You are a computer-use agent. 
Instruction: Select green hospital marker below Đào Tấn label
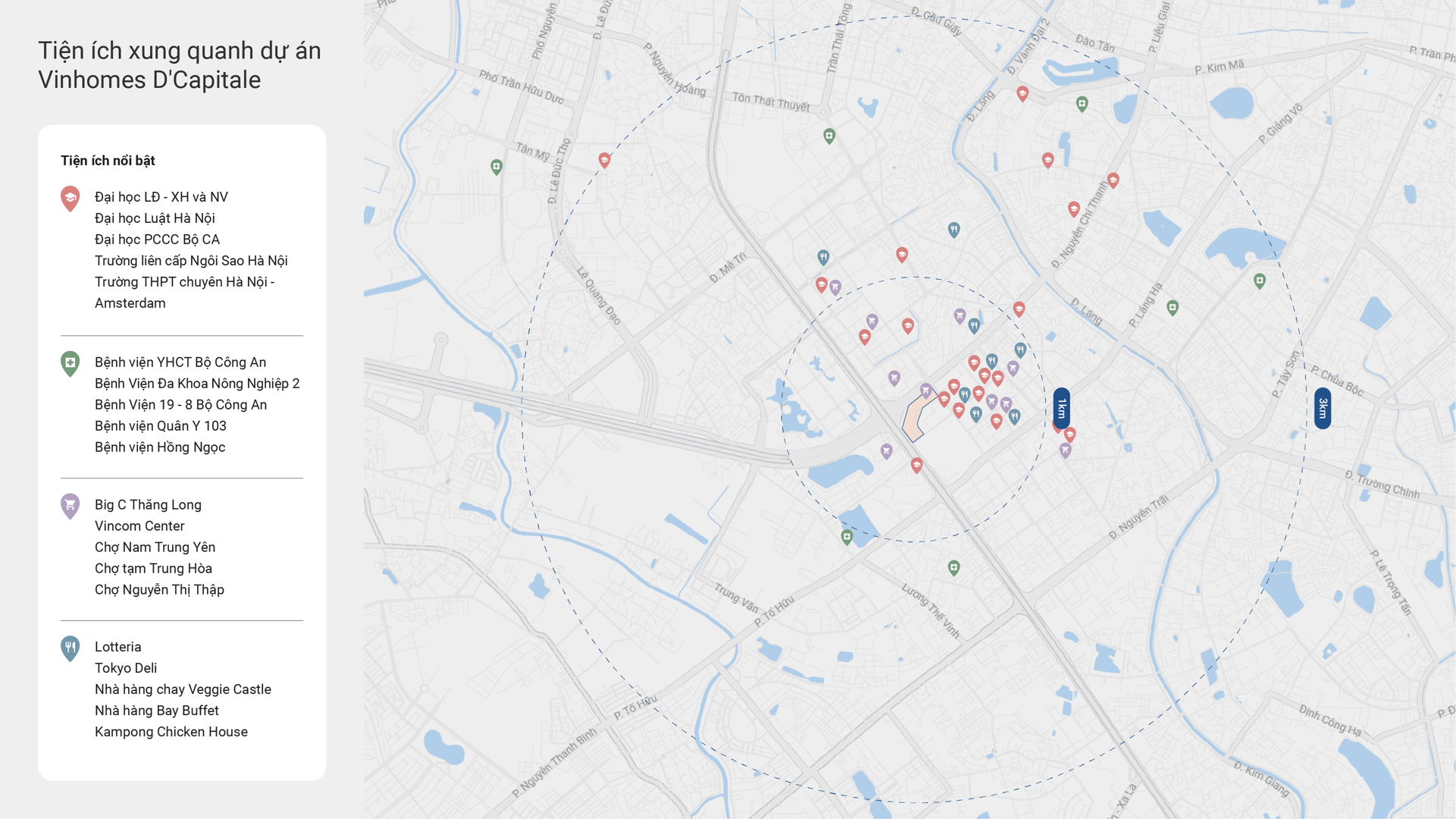tap(1082, 105)
